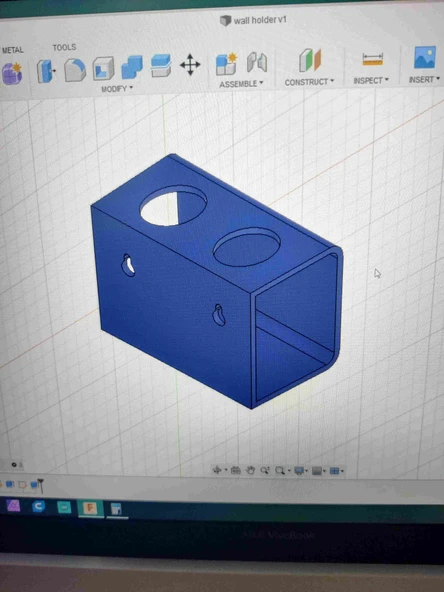Select the Move/Copy tool
The width and height of the screenshot is (444, 592).
coord(190,65)
